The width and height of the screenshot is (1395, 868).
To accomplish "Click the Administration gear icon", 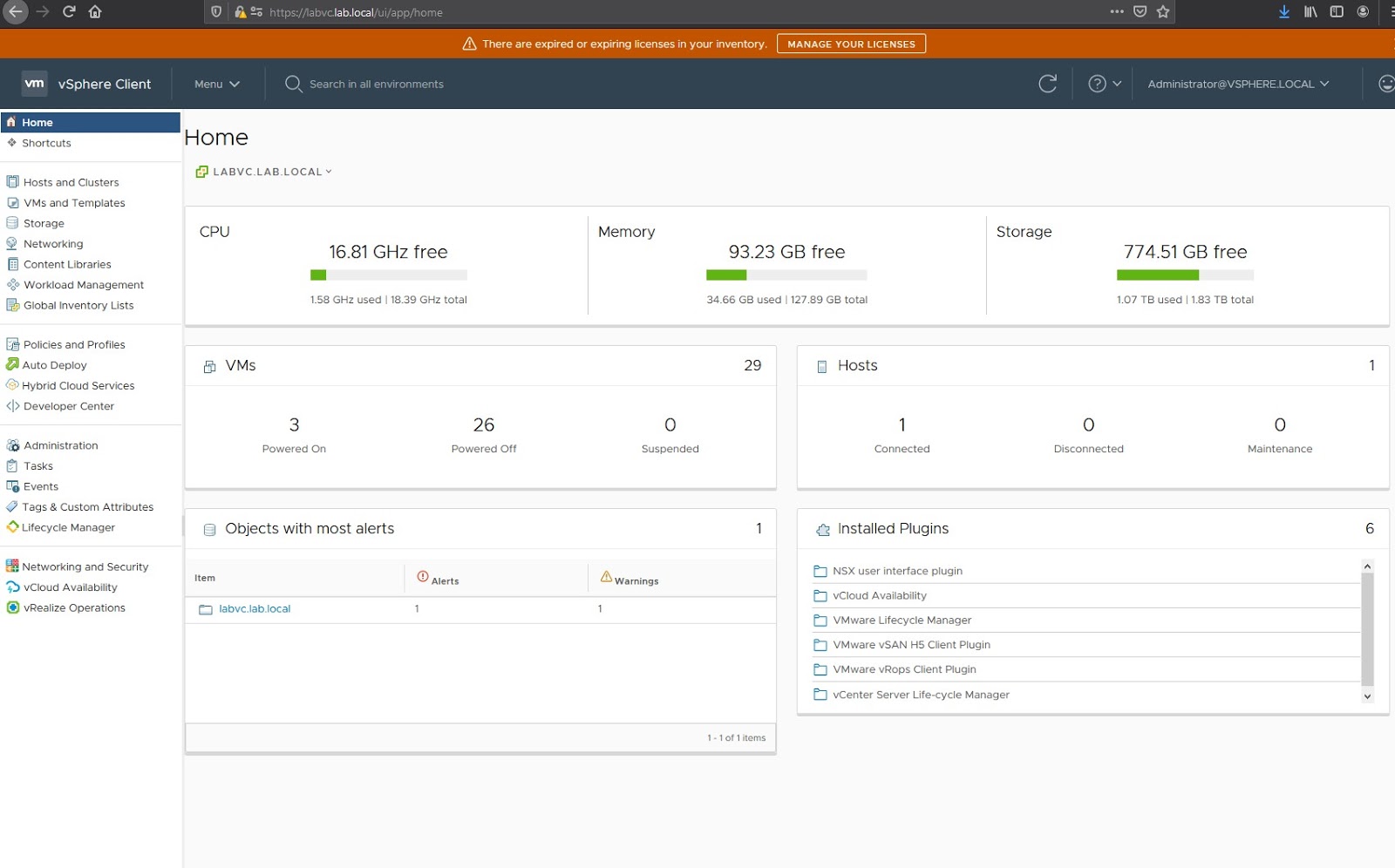I will pos(12,445).
